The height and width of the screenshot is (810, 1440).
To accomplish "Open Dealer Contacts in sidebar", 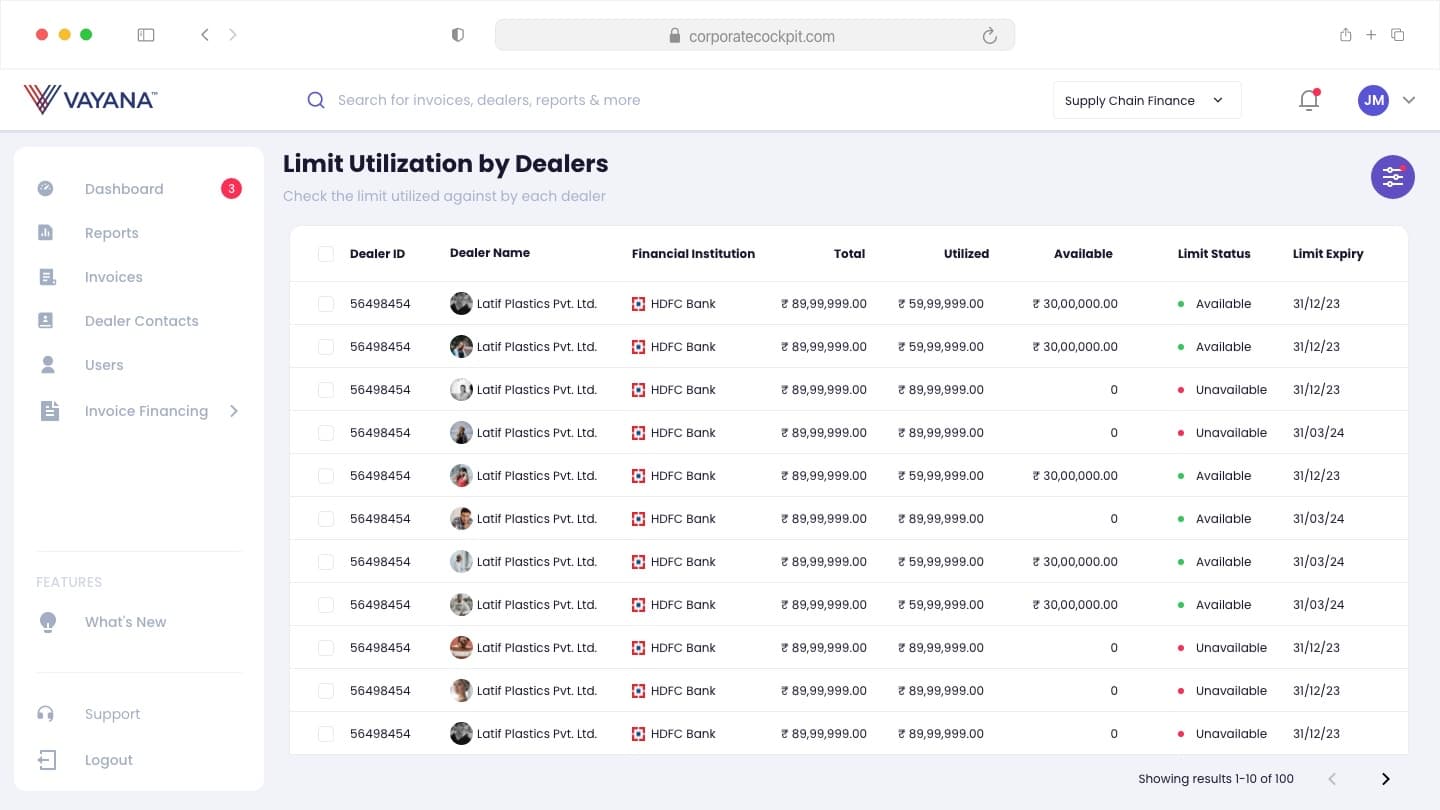I will pyautogui.click(x=141, y=321).
